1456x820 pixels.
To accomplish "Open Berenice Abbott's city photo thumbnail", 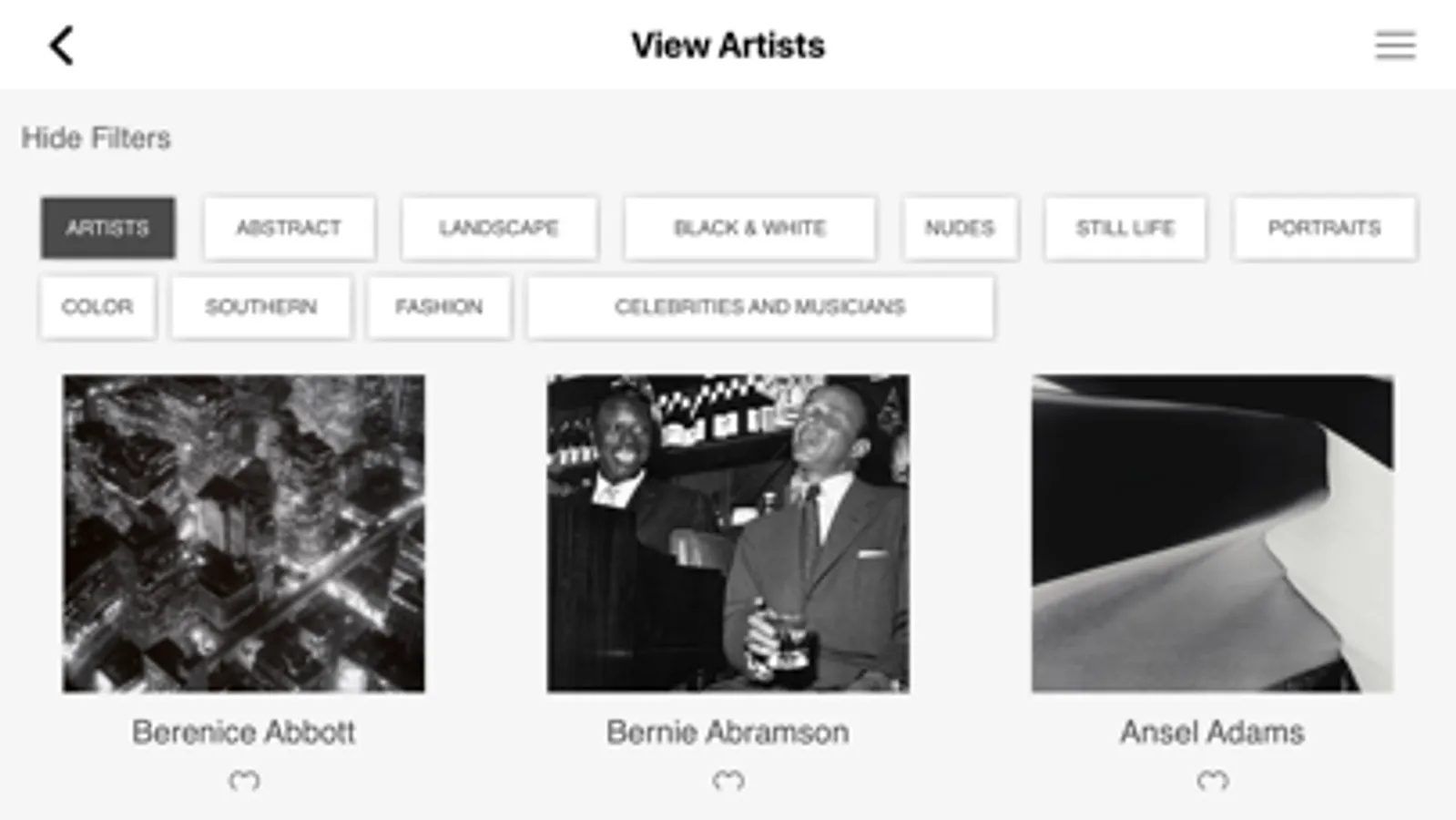I will (243, 533).
